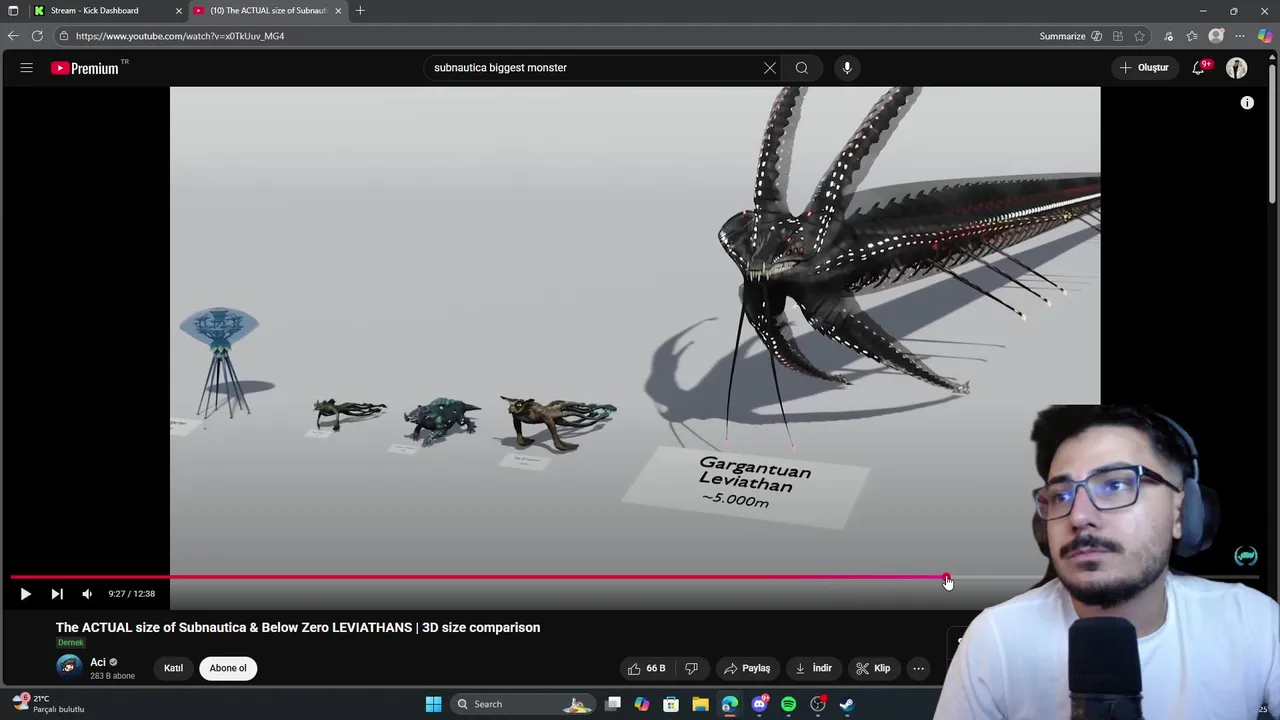
Task: Open Task View on taskbar
Action: (613, 704)
